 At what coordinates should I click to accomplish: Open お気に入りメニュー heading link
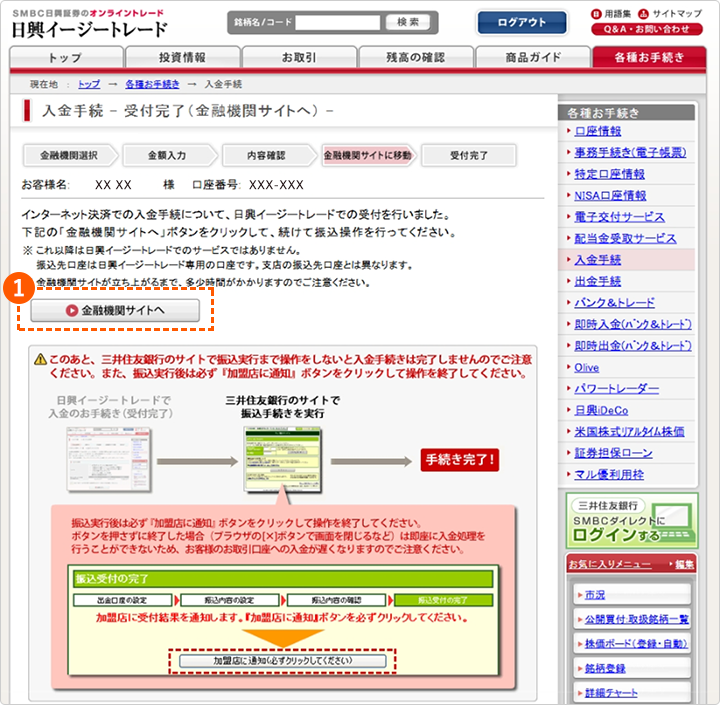[609, 564]
